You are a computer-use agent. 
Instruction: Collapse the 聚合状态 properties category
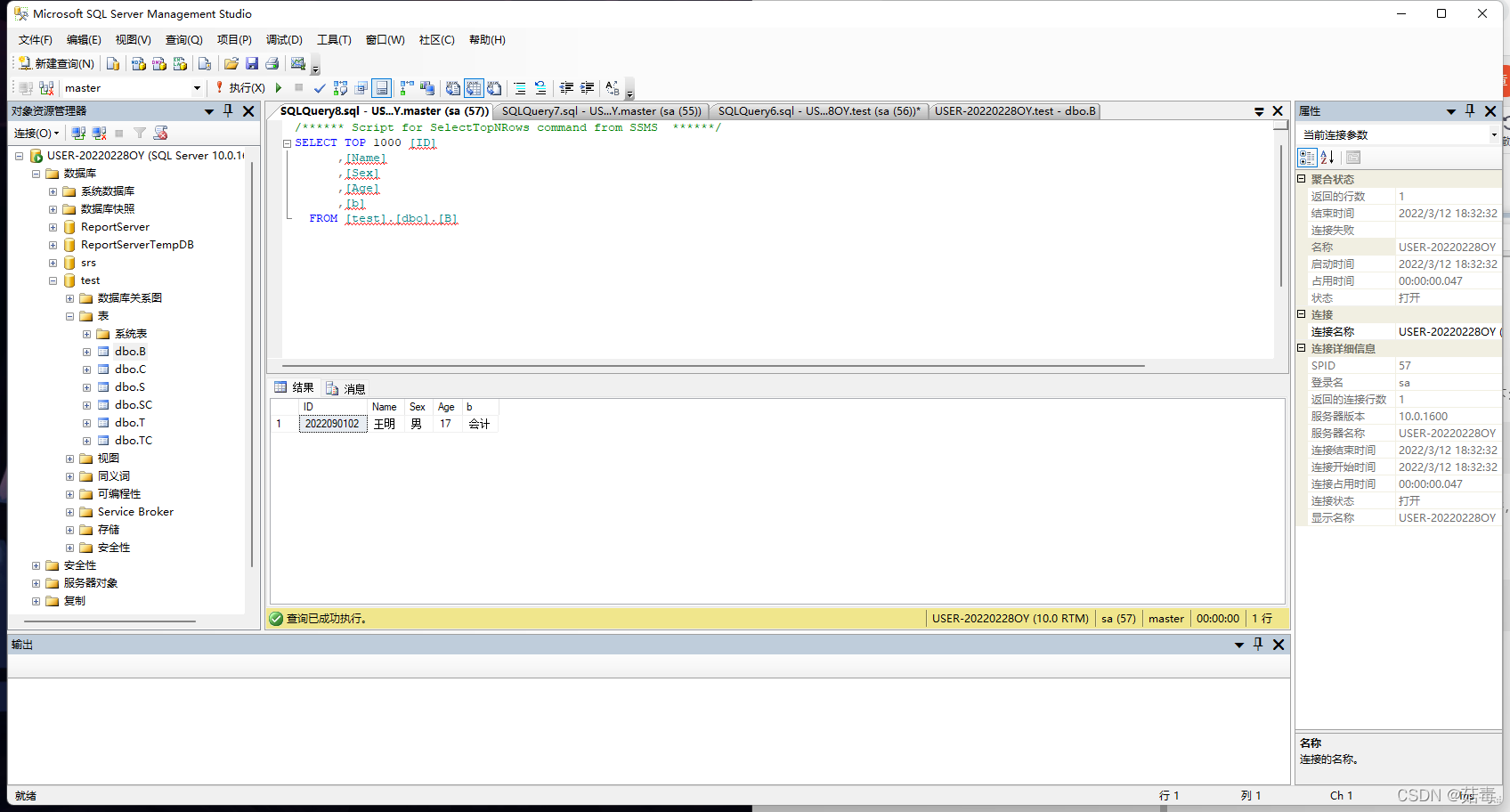(x=1301, y=179)
